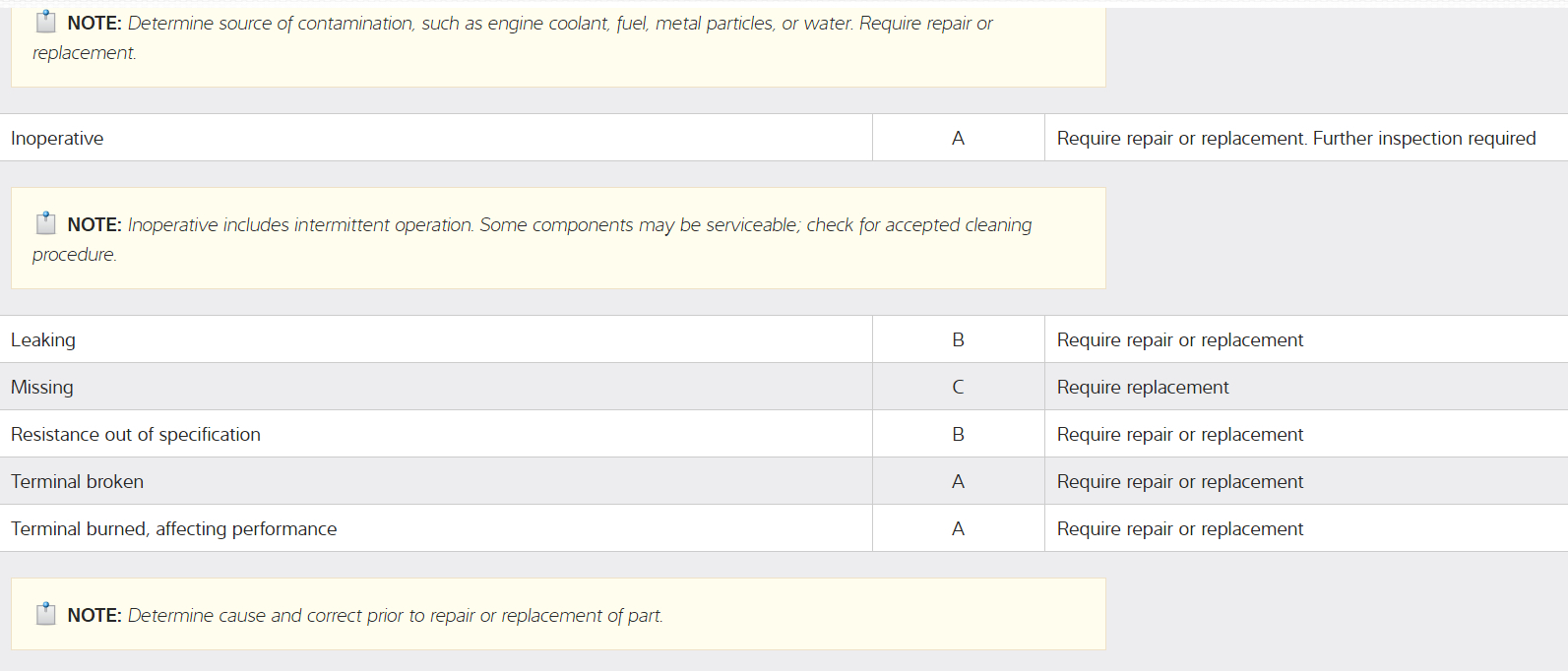This screenshot has width=1568, height=671.
Task: Click the note icon beside the intermittent operation note
Action: [46, 223]
